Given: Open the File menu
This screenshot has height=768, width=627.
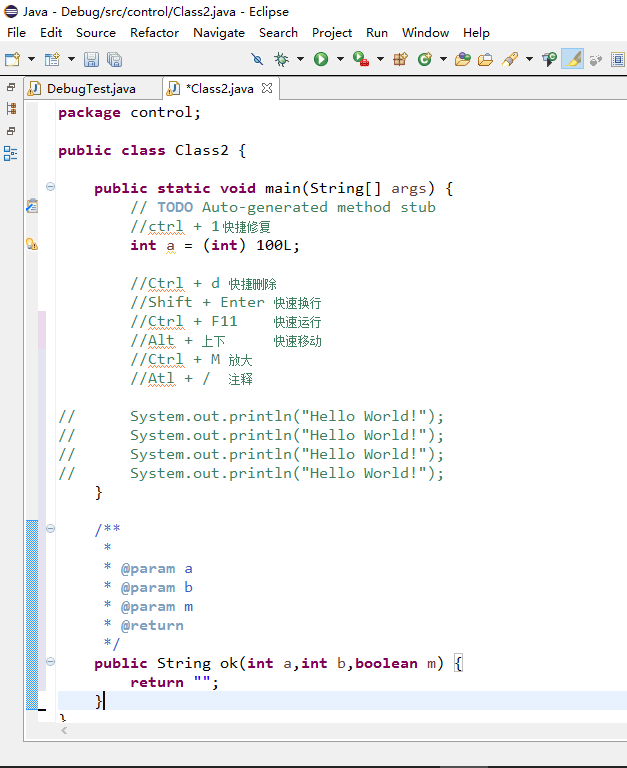Looking at the screenshot, I should 16,33.
